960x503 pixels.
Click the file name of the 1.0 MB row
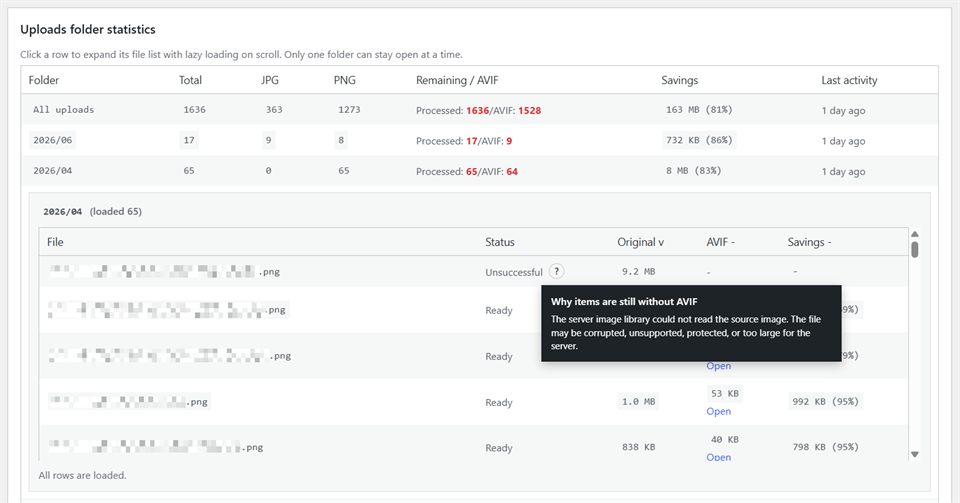click(x=129, y=402)
